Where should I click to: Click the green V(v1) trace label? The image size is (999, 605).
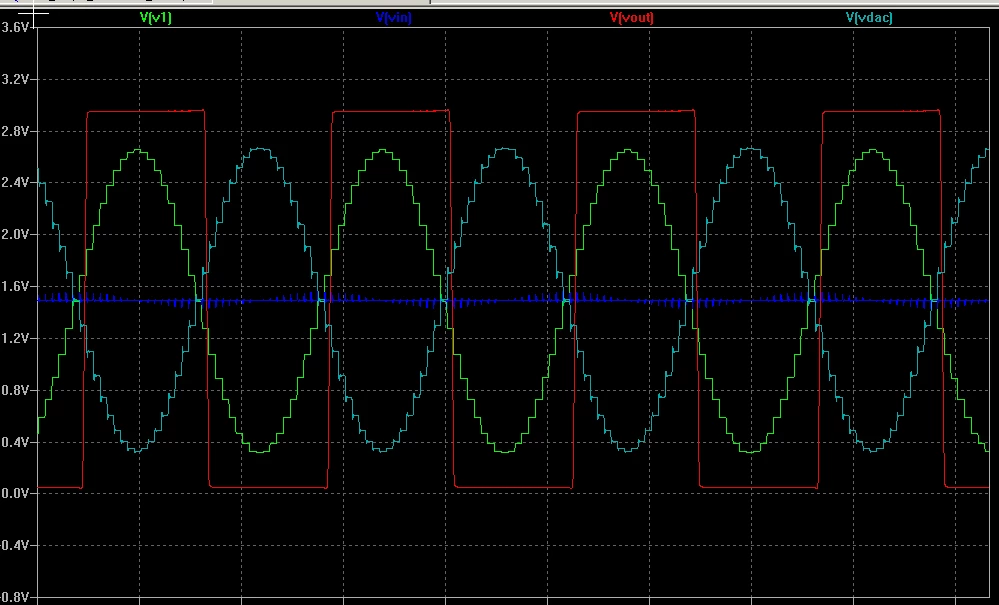tap(155, 18)
